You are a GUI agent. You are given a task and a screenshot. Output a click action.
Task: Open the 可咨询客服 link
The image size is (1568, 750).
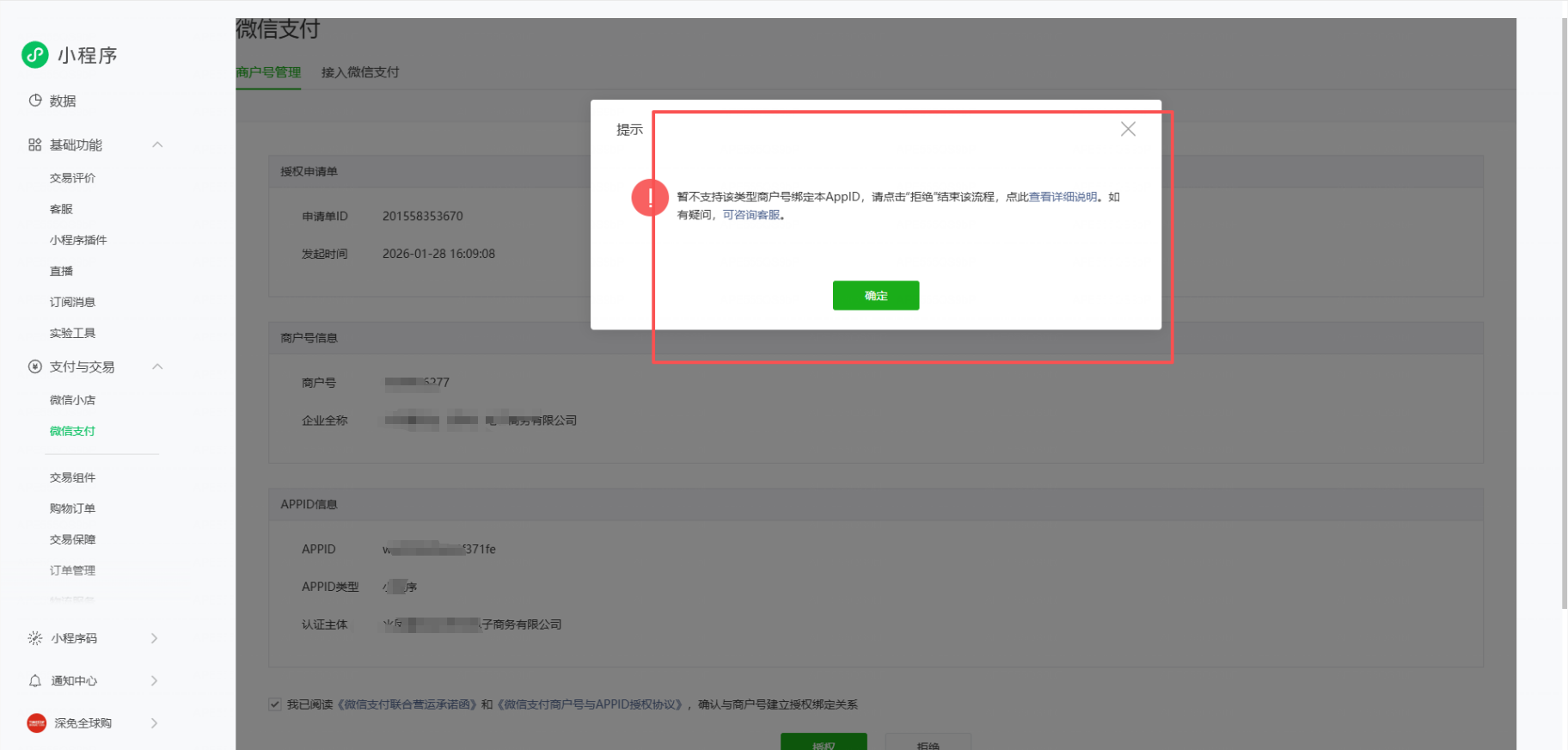click(751, 215)
